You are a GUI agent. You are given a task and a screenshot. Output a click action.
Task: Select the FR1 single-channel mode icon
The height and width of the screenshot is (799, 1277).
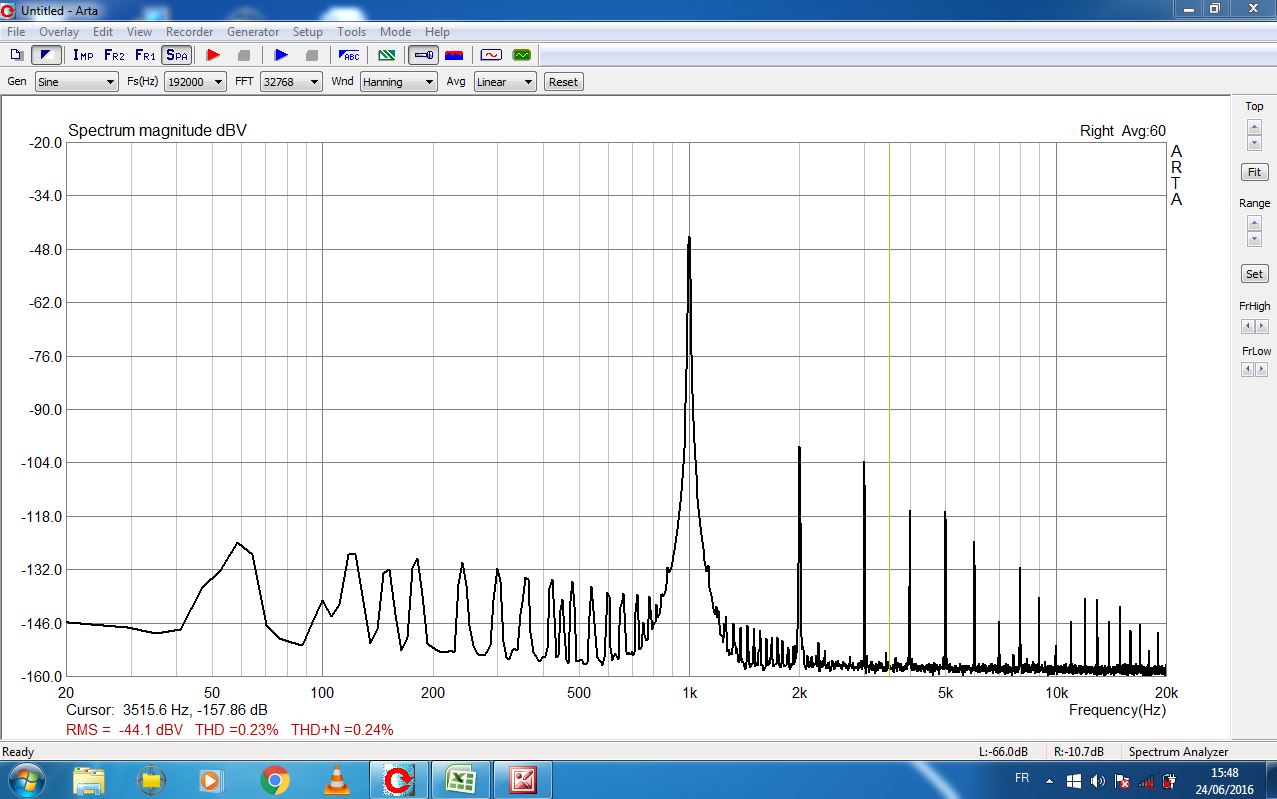145,55
